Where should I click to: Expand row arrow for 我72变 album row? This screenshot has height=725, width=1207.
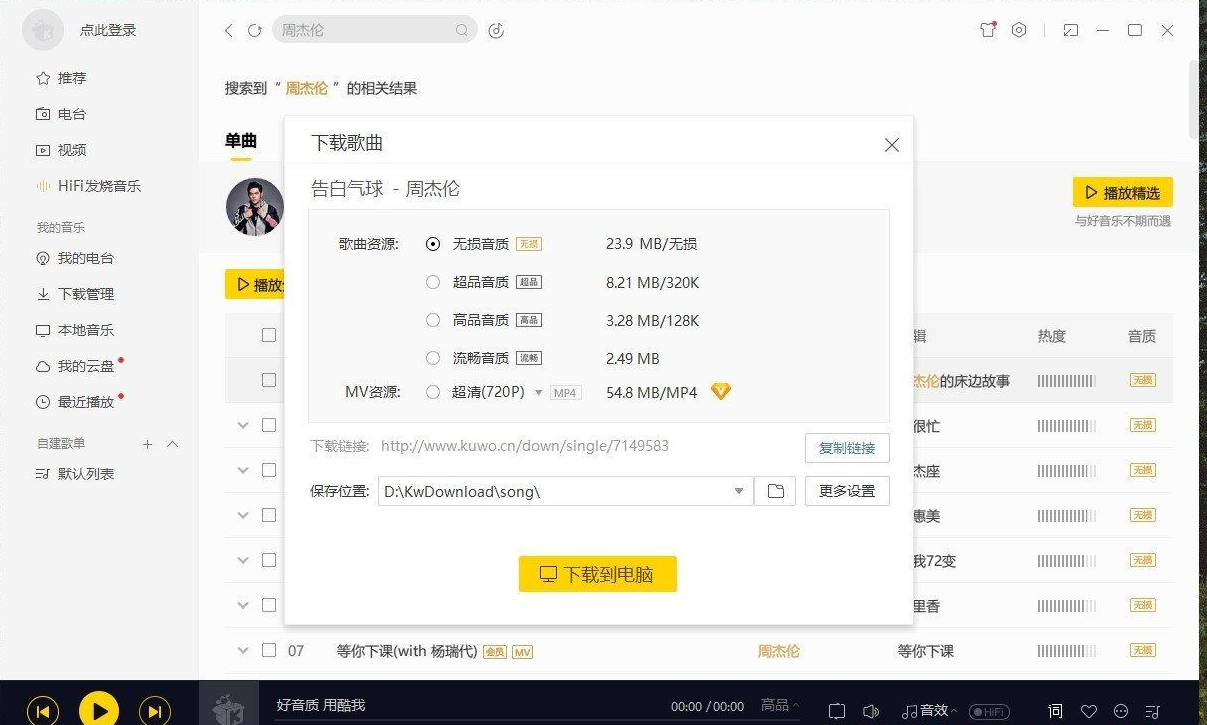[x=242, y=560]
